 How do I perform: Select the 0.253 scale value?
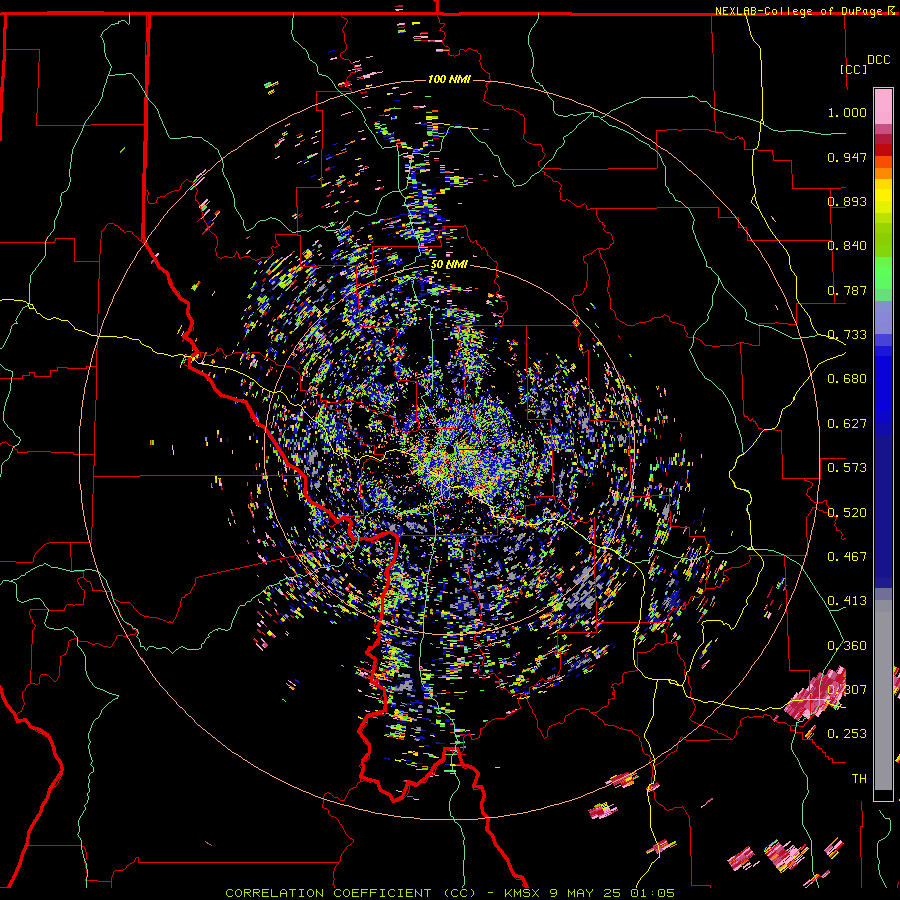pos(847,734)
